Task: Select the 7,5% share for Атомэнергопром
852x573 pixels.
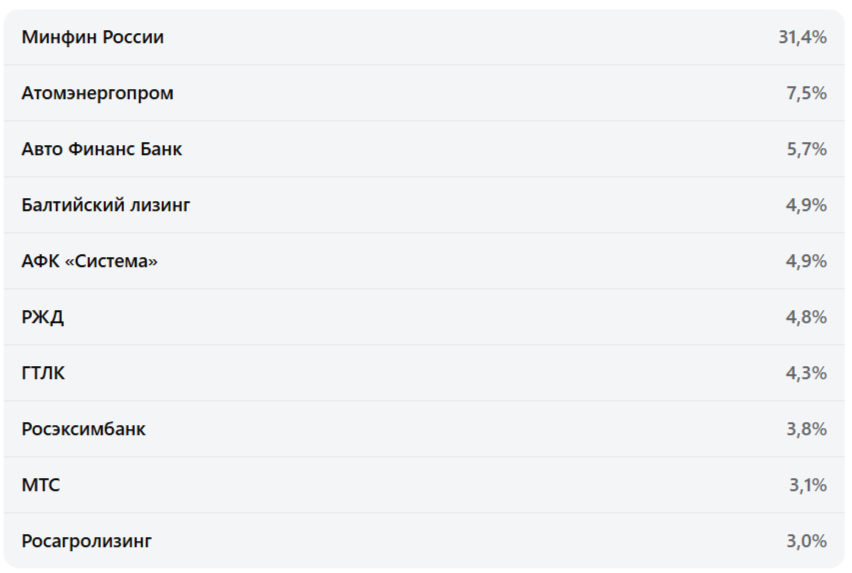Action: click(806, 93)
